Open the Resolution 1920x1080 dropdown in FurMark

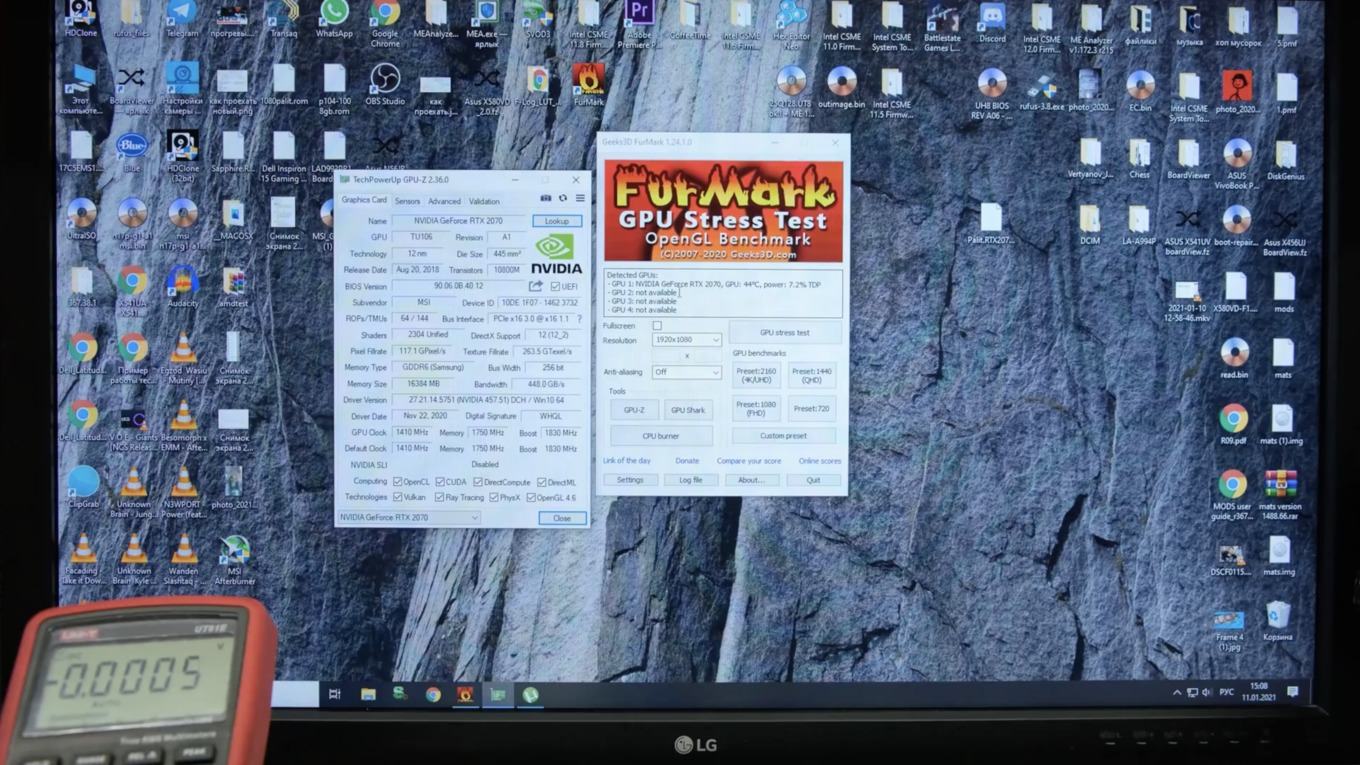[x=686, y=340]
